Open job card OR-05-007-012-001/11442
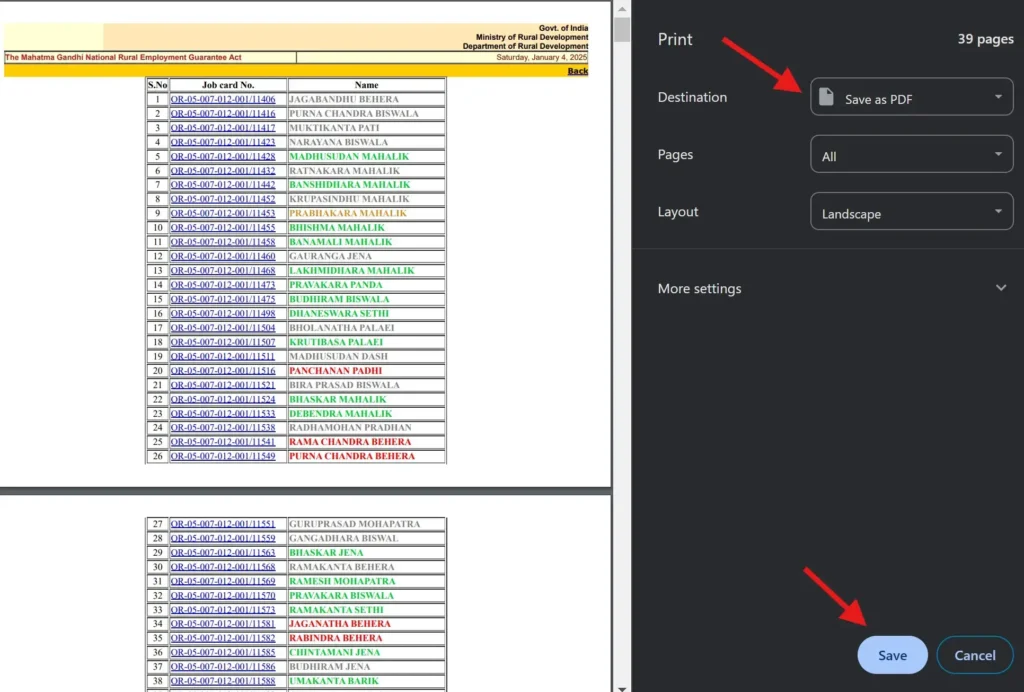Viewport: 1024px width, 692px height. point(223,185)
